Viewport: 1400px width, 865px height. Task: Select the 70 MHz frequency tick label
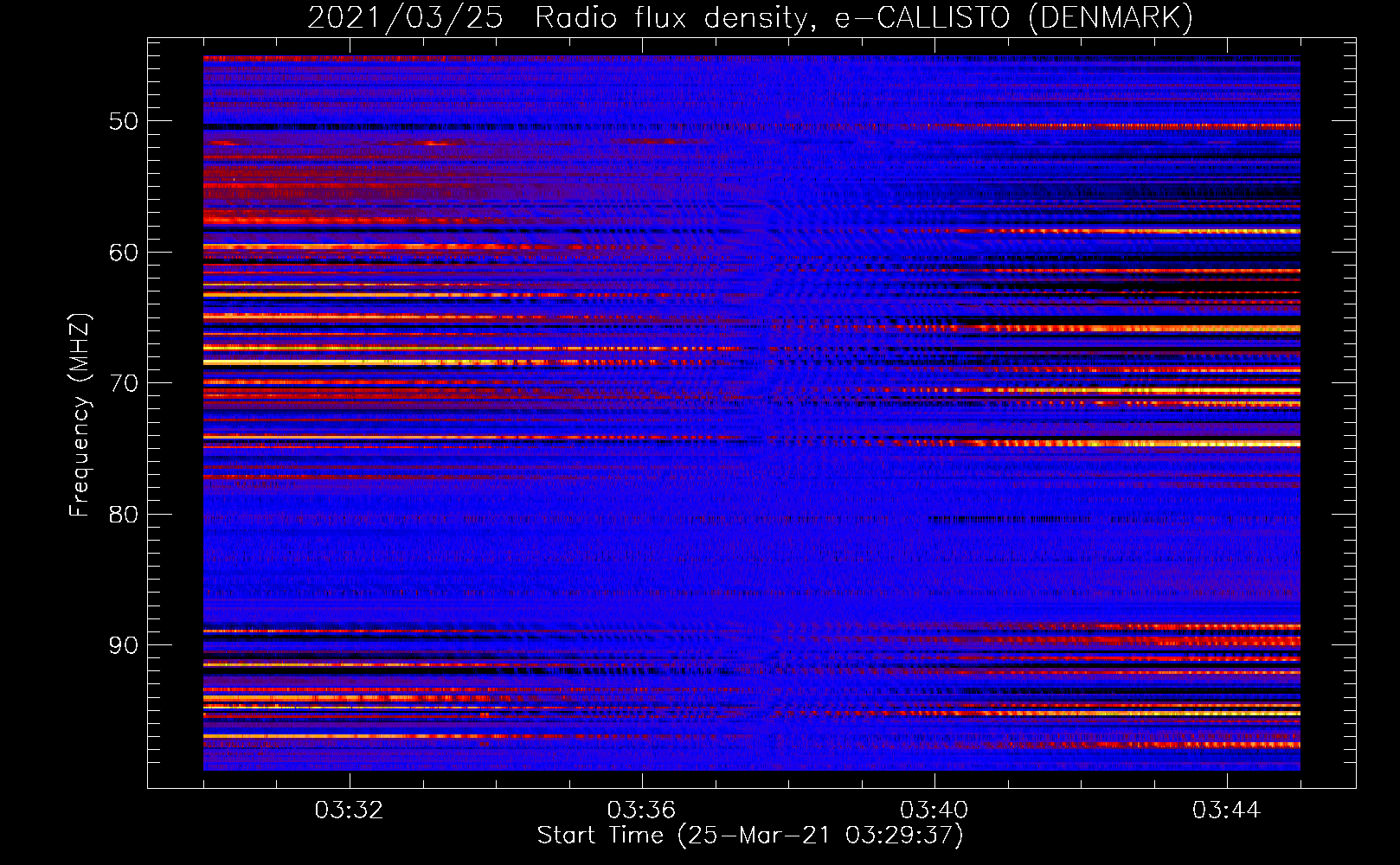click(123, 383)
